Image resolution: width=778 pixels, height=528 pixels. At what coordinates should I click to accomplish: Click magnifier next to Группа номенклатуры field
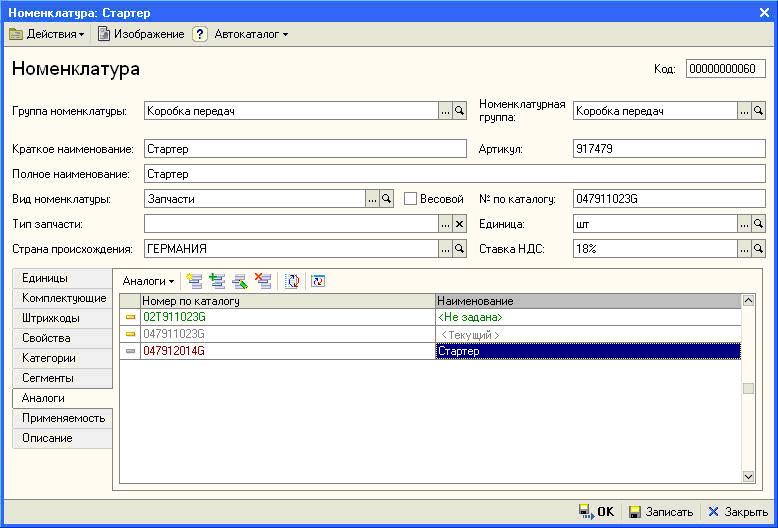click(x=460, y=112)
